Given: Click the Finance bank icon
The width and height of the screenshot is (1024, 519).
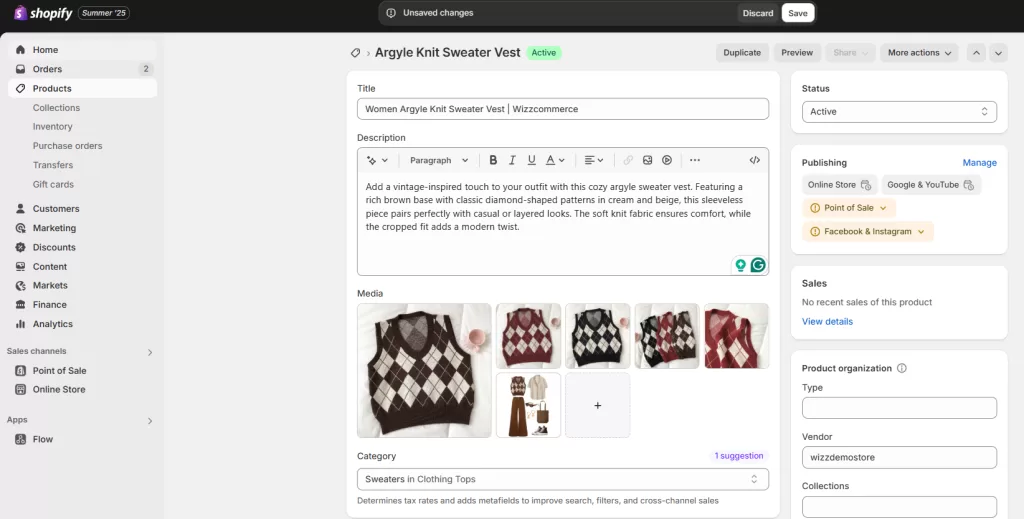Looking at the screenshot, I should [x=20, y=305].
